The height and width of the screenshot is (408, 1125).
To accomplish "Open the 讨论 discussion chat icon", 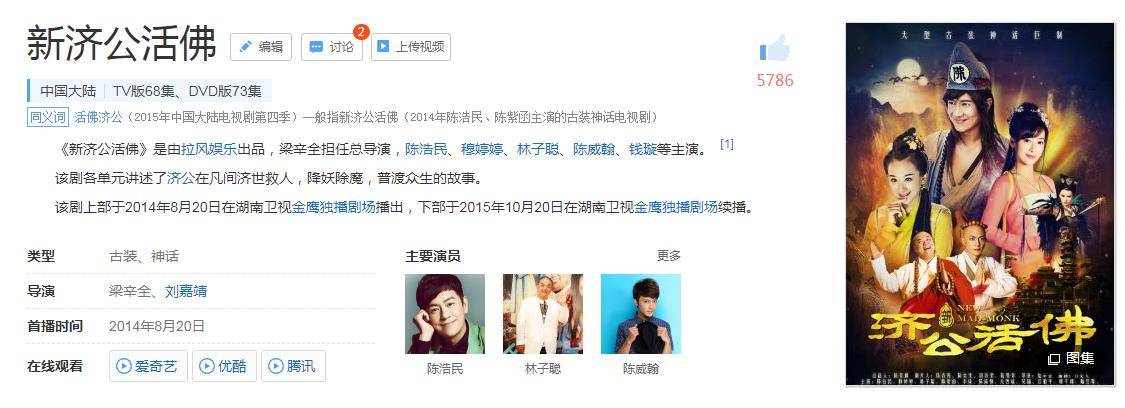I will 316,47.
